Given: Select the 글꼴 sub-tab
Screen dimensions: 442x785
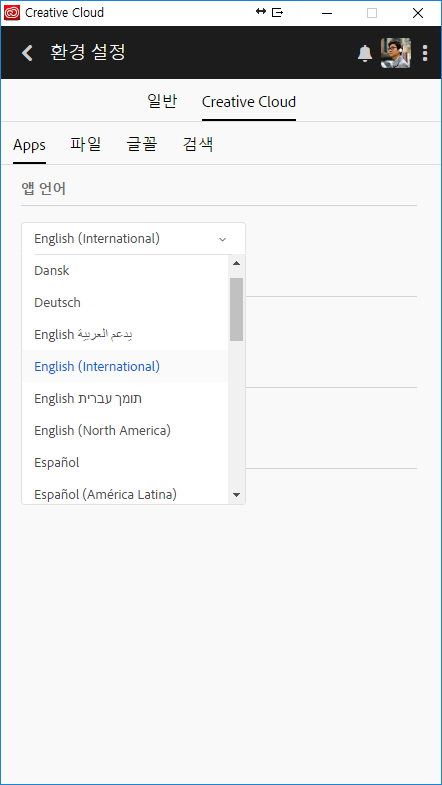Looking at the screenshot, I should [142, 145].
